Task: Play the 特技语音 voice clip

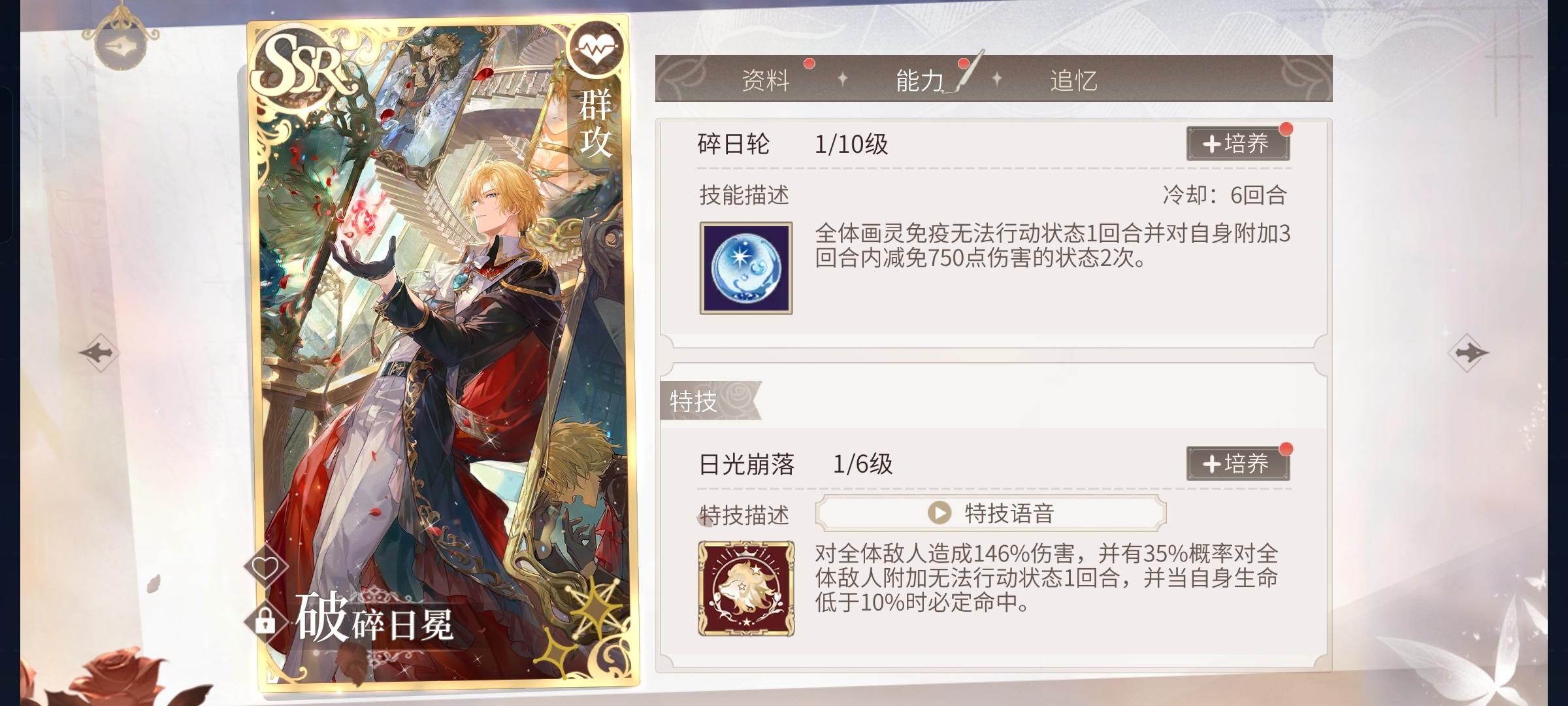Action: click(990, 513)
